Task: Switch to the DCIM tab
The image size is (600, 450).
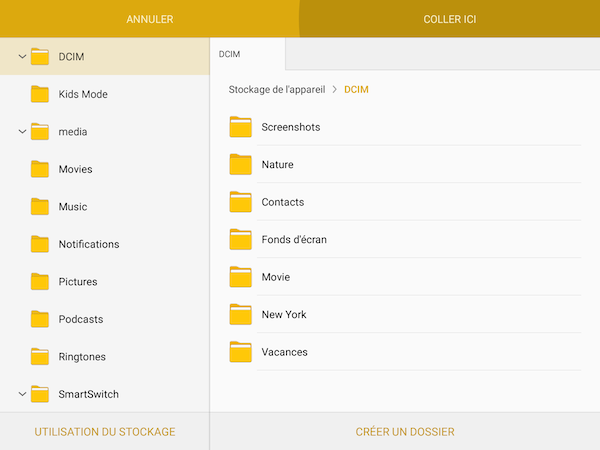Action: click(248, 54)
